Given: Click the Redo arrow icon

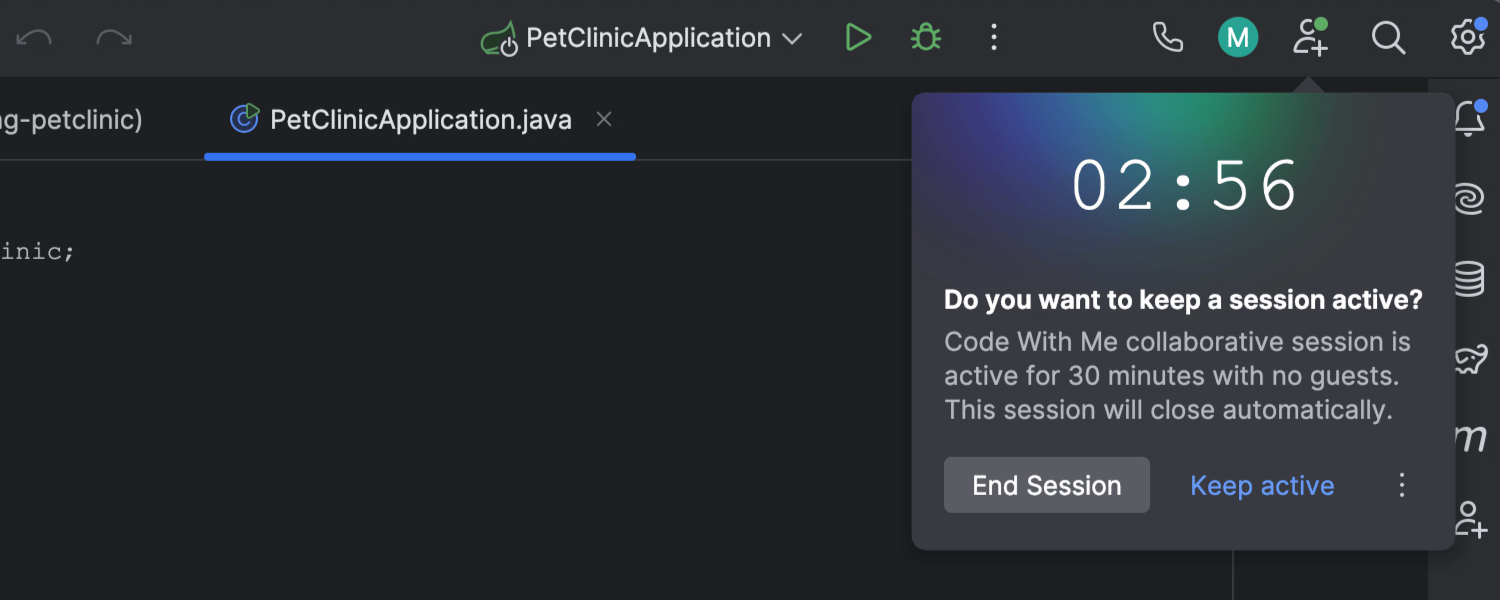Looking at the screenshot, I should point(113,39).
